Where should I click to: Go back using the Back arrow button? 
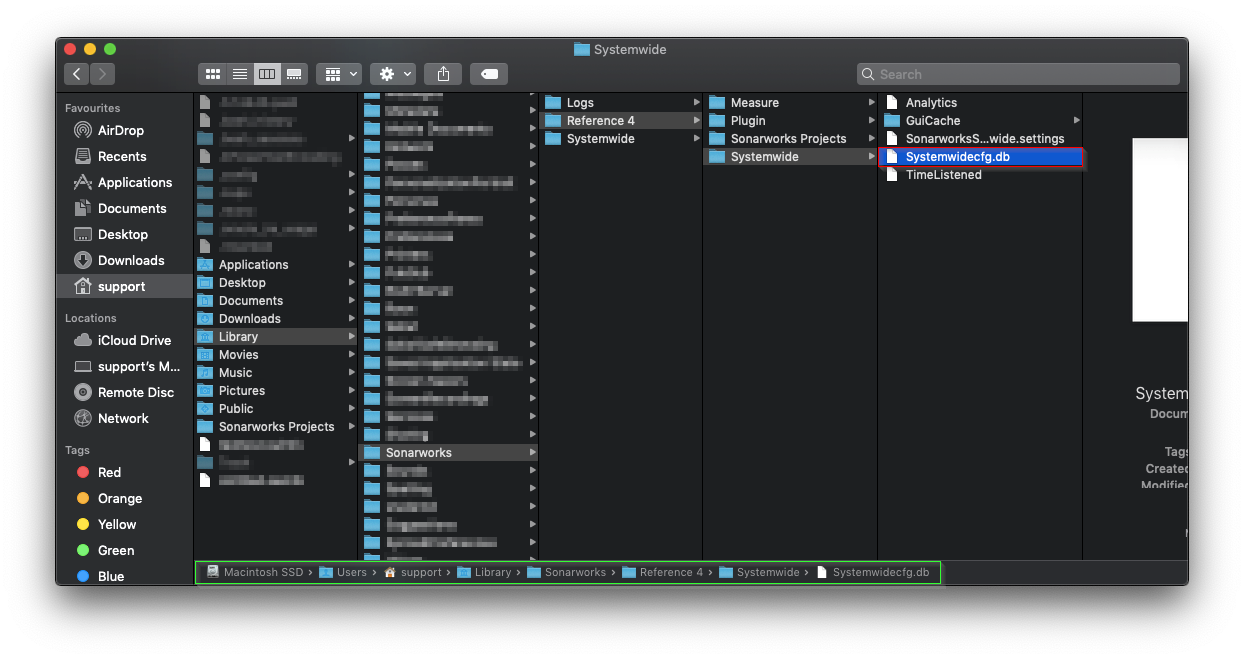77,74
